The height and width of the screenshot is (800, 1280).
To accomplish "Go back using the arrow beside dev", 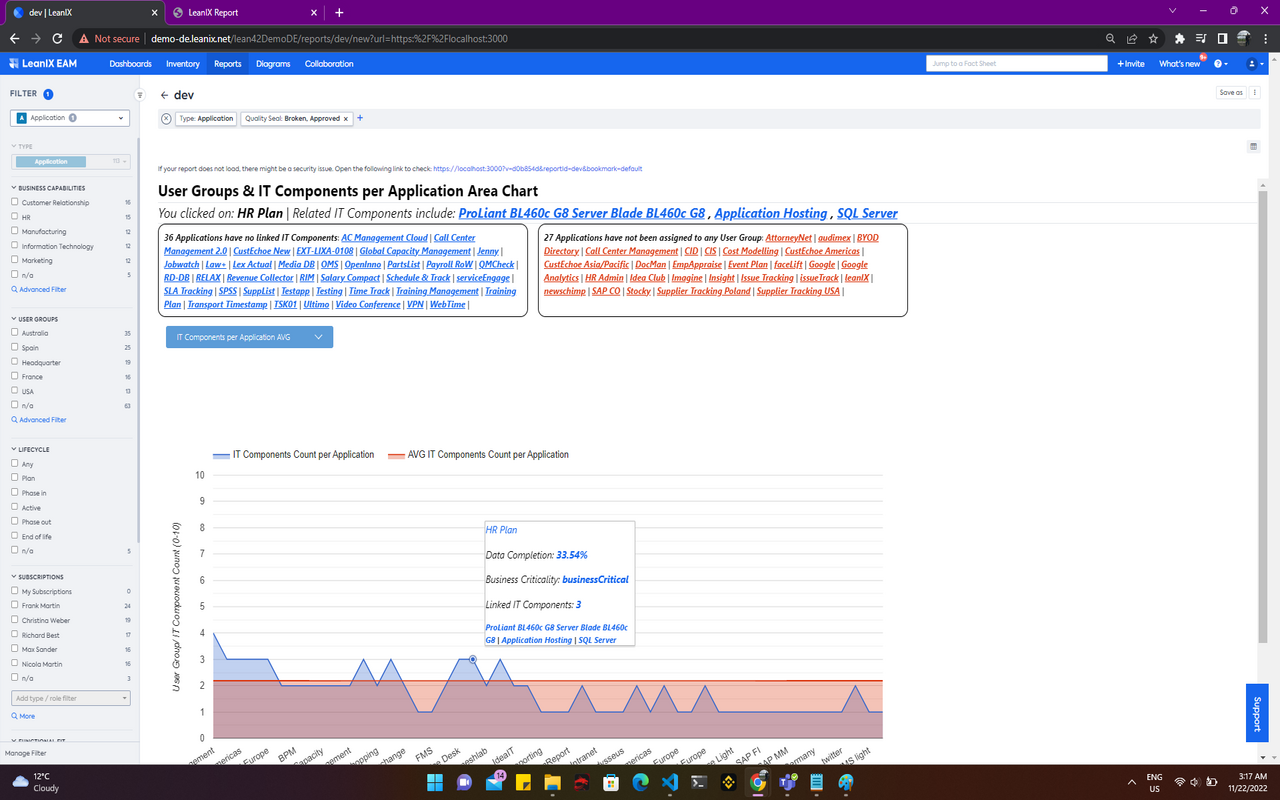I will [164, 96].
